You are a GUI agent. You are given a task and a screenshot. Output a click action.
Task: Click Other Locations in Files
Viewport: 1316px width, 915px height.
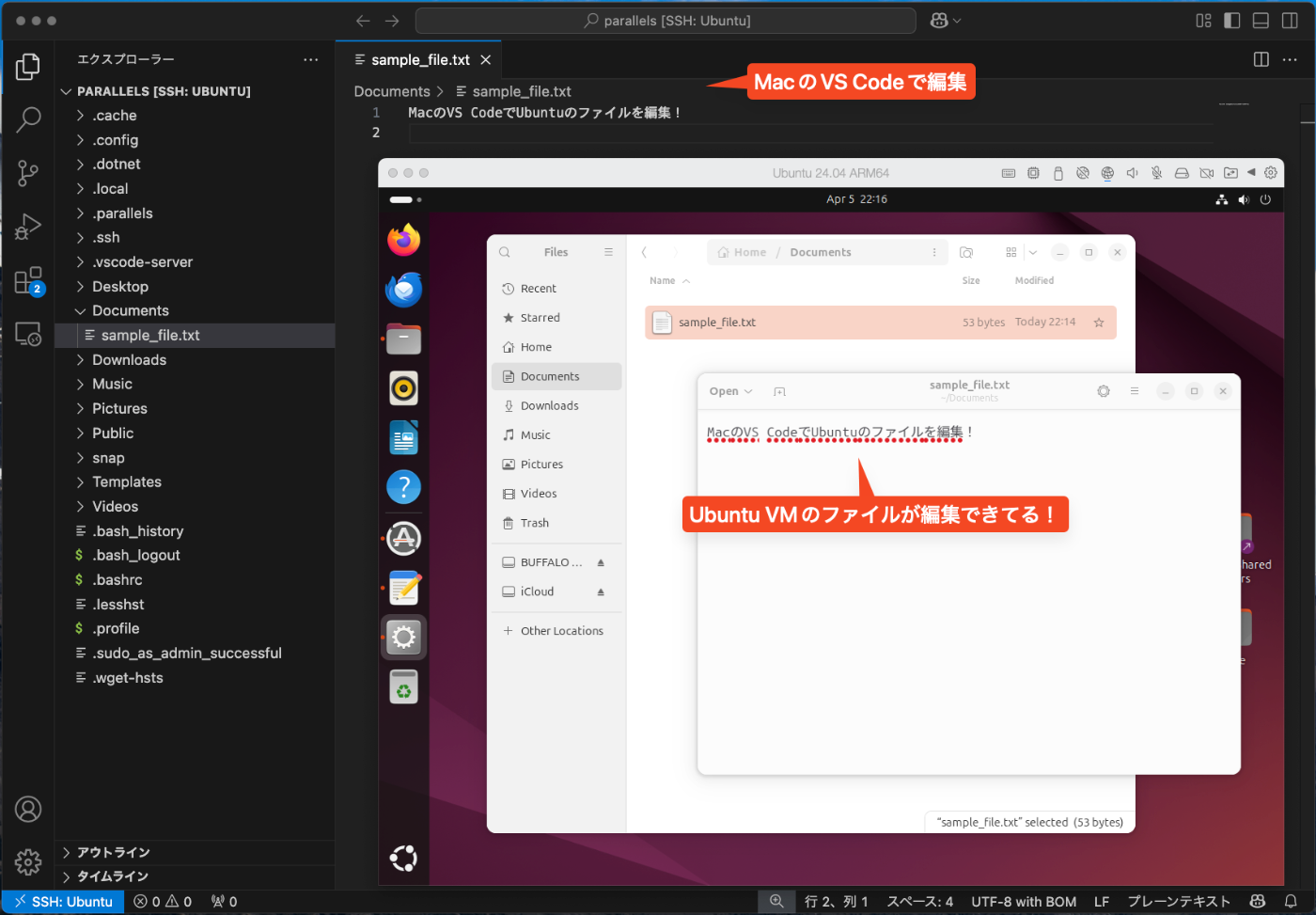[556, 631]
